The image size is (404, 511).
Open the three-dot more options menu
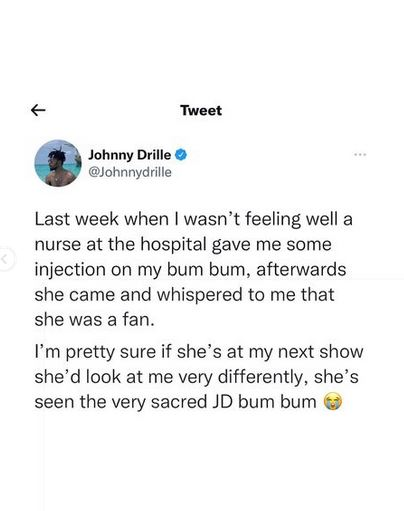(360, 155)
